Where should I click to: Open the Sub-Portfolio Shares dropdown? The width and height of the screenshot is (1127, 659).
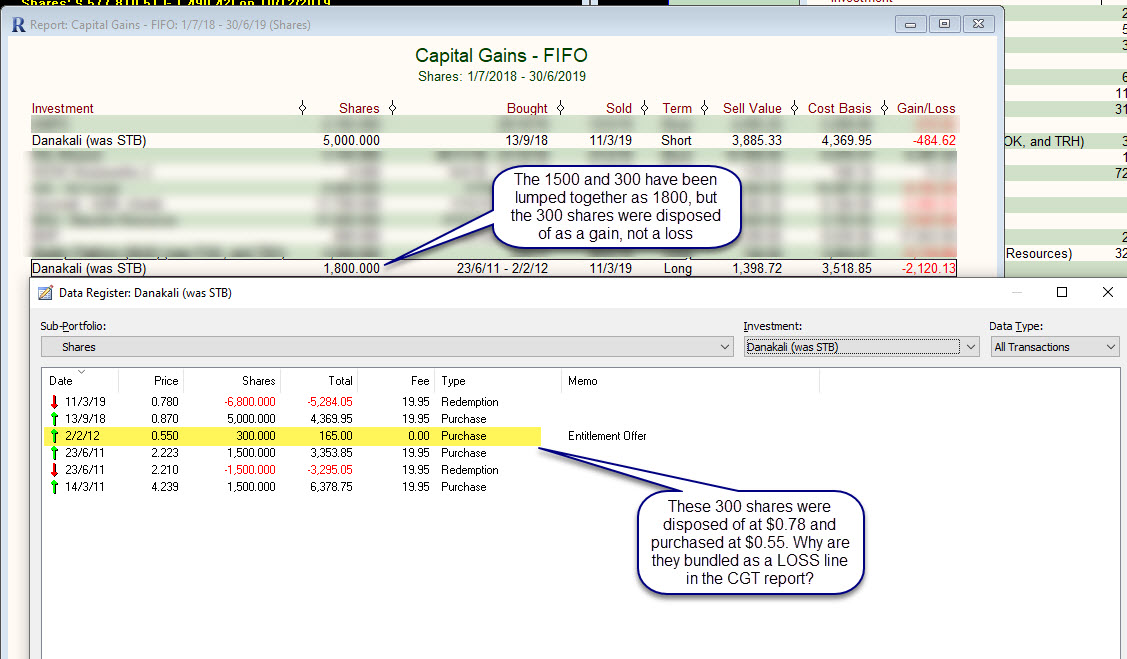(x=387, y=347)
